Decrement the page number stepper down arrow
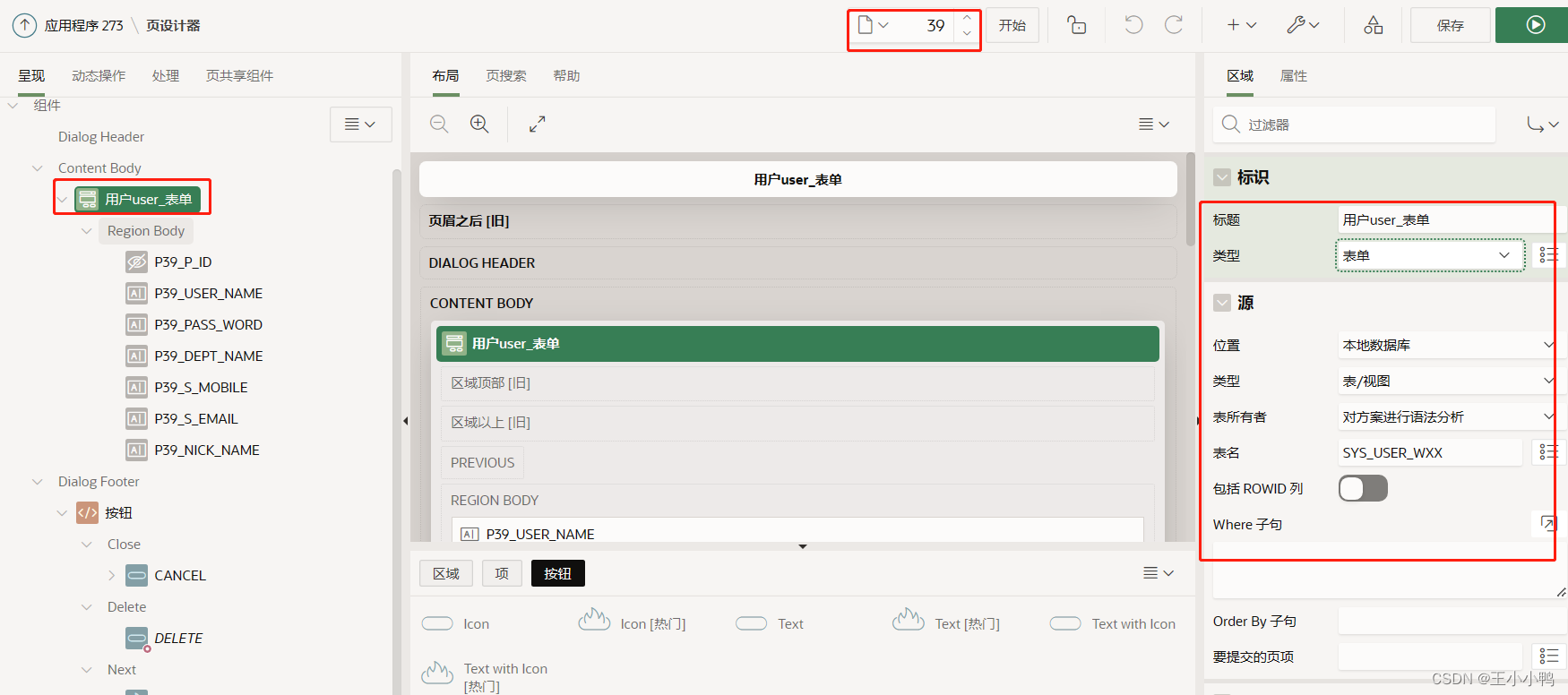Viewport: 1568px width, 695px height. click(967, 33)
